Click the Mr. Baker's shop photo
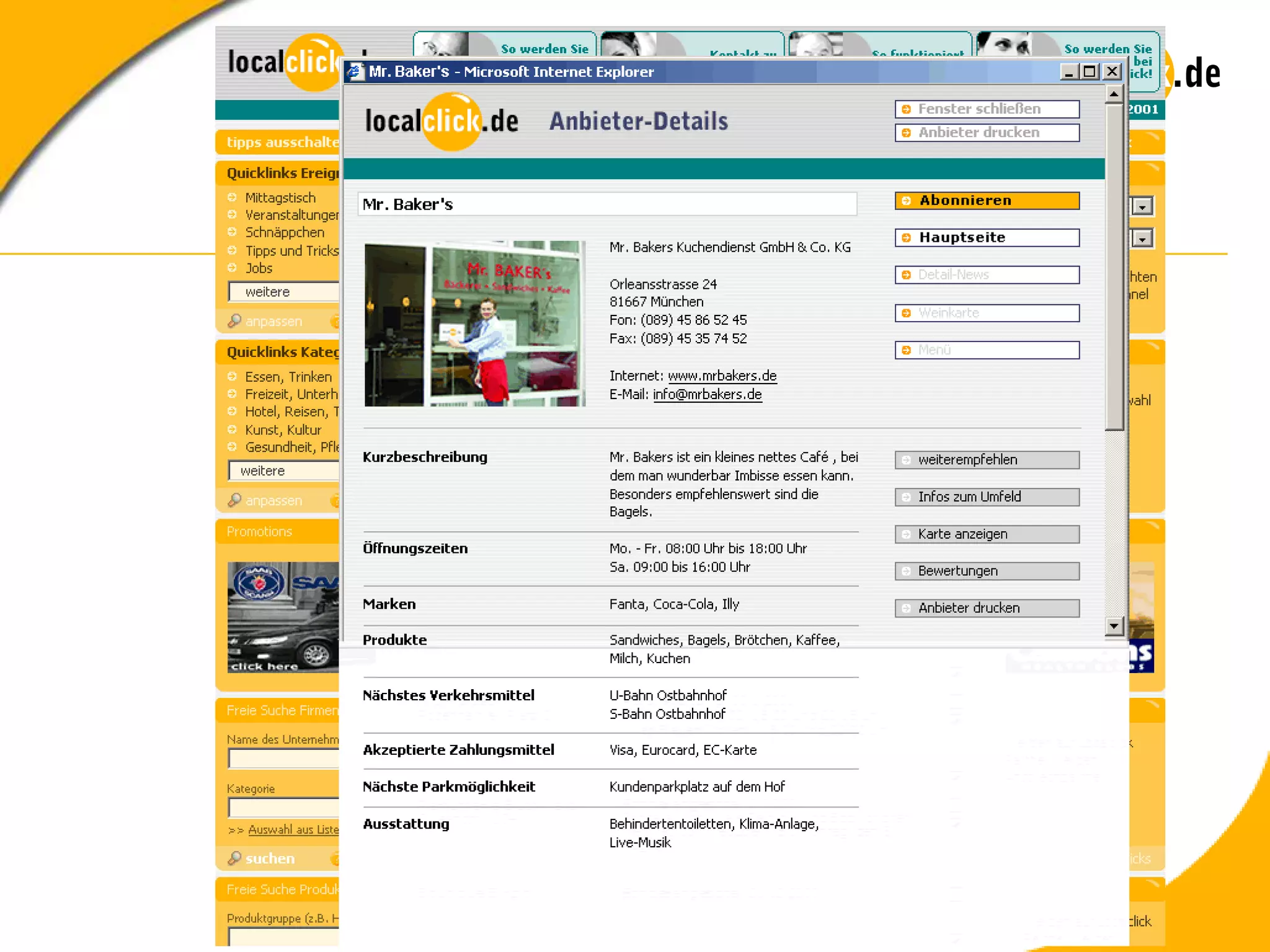Screen dimensions: 1270x952 click(x=475, y=324)
